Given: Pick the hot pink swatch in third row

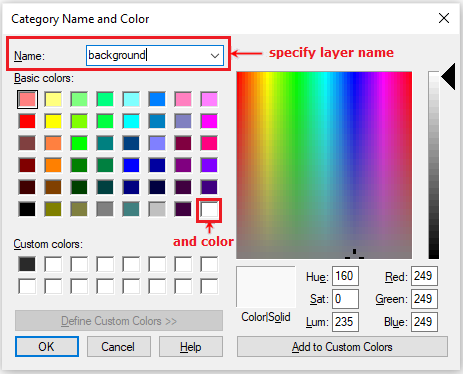Looking at the screenshot, I should (x=209, y=143).
